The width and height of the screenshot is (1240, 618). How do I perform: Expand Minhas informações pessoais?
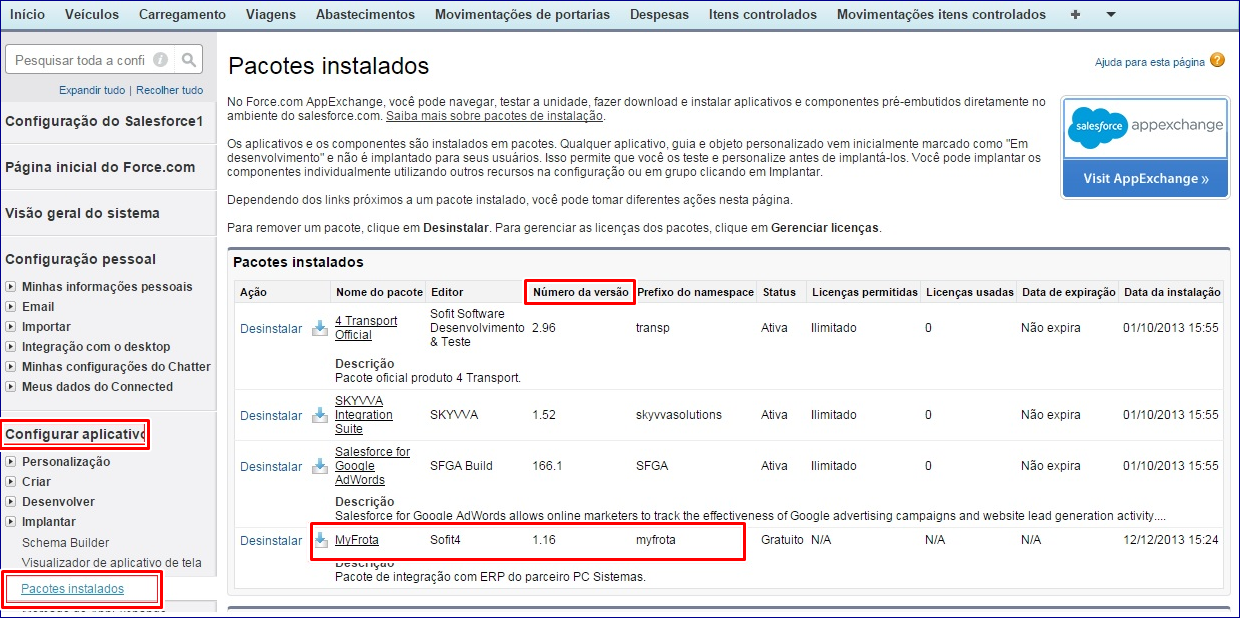[x=11, y=287]
